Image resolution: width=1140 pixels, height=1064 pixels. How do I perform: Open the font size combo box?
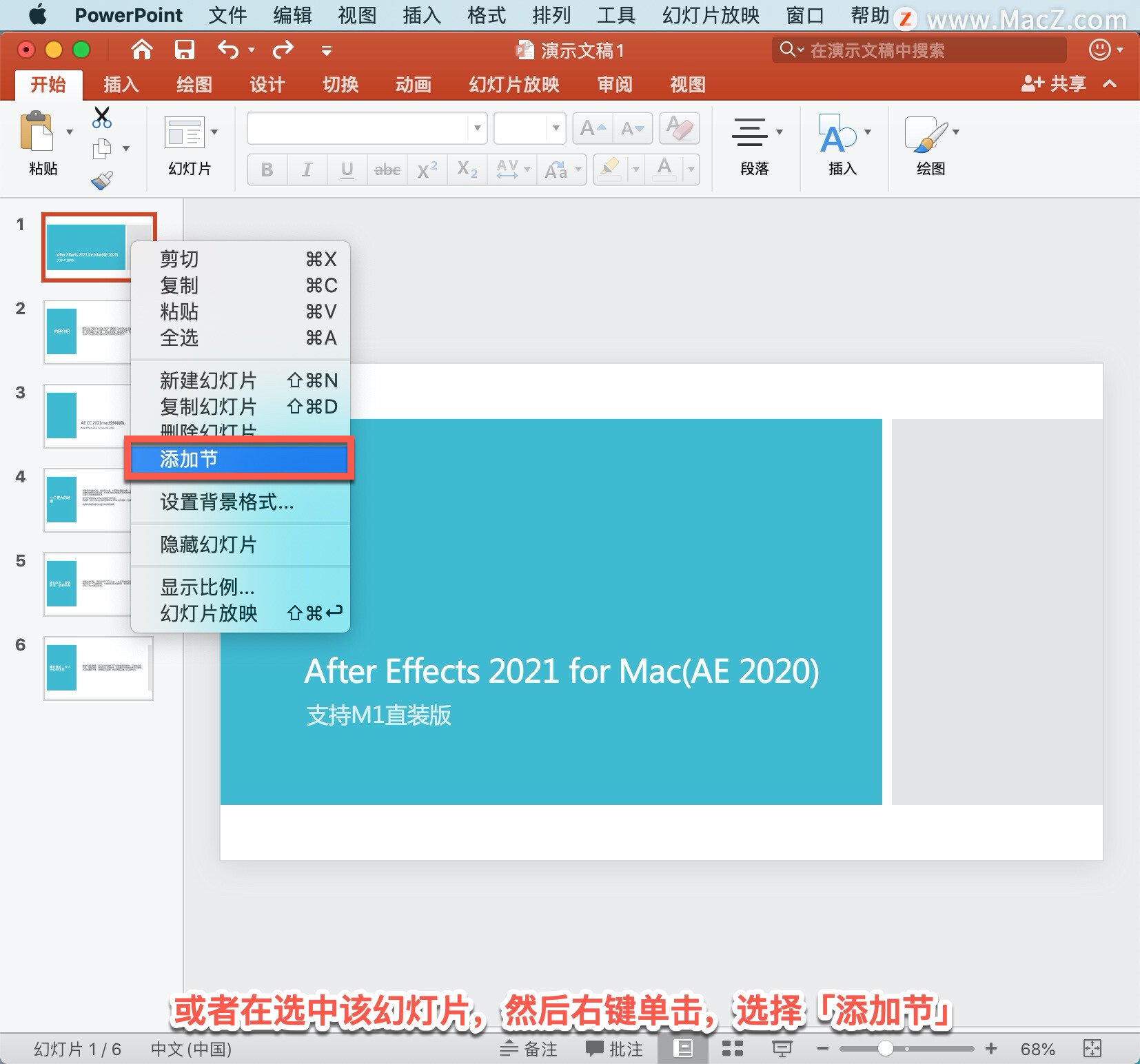point(530,128)
